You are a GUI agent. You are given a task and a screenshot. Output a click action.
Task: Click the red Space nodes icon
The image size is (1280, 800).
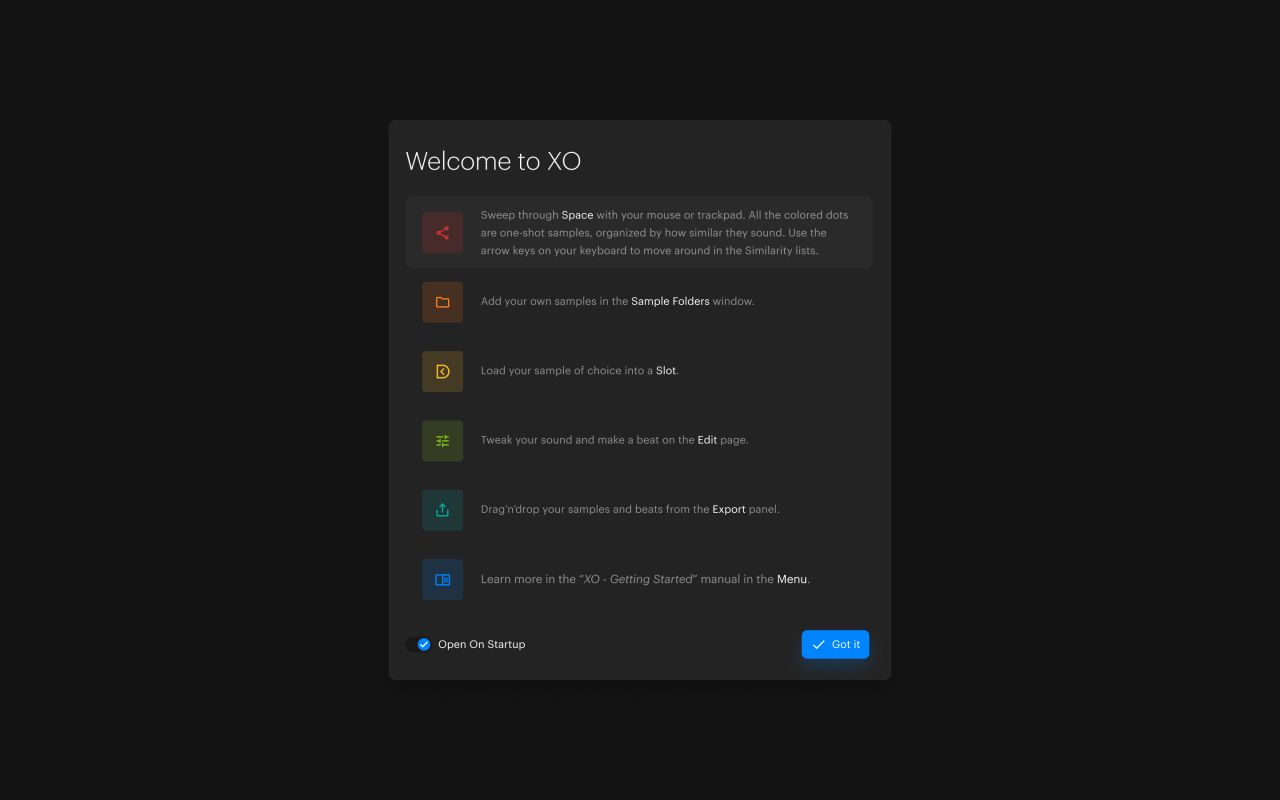[442, 233]
